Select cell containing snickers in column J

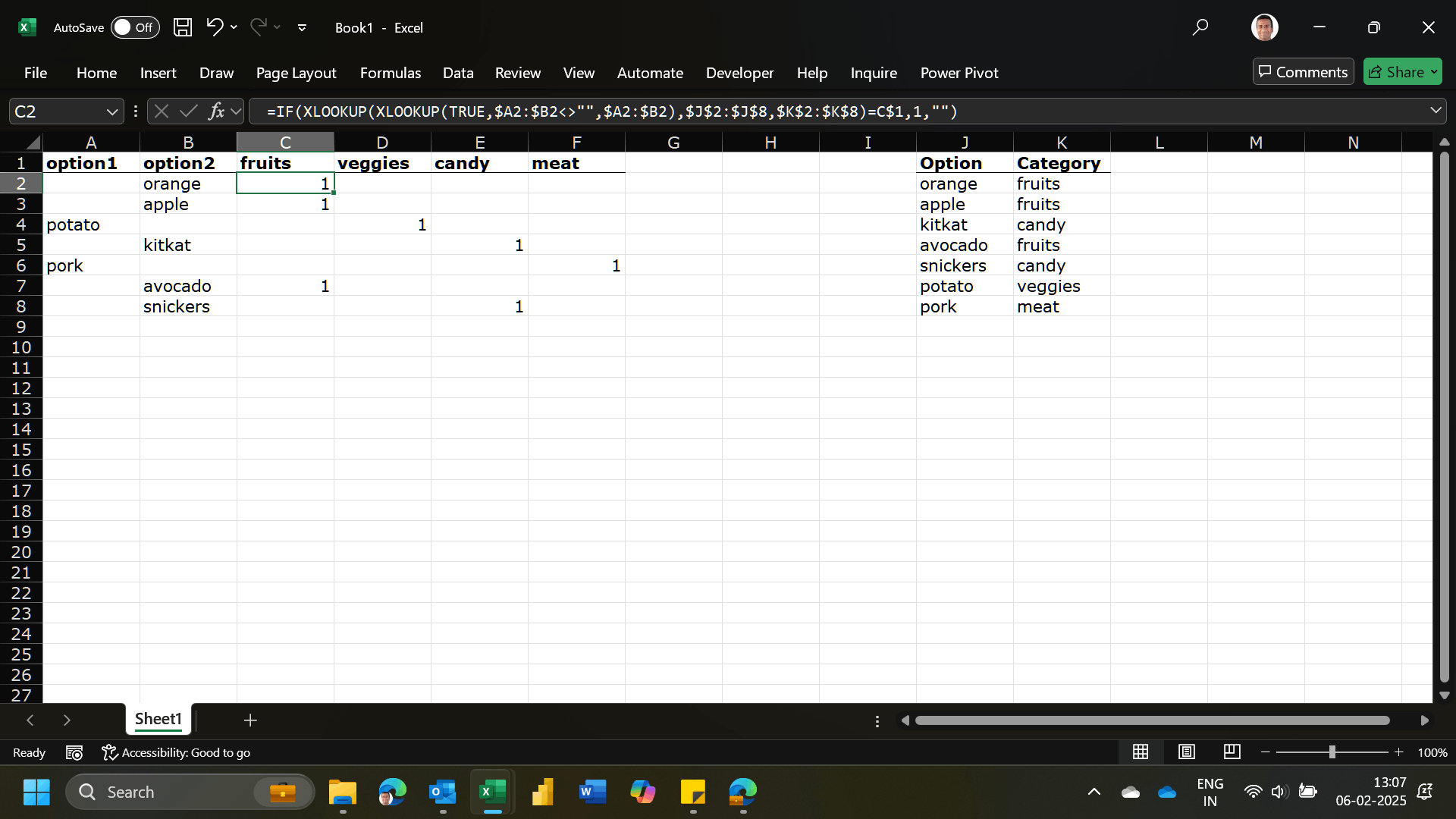point(965,265)
